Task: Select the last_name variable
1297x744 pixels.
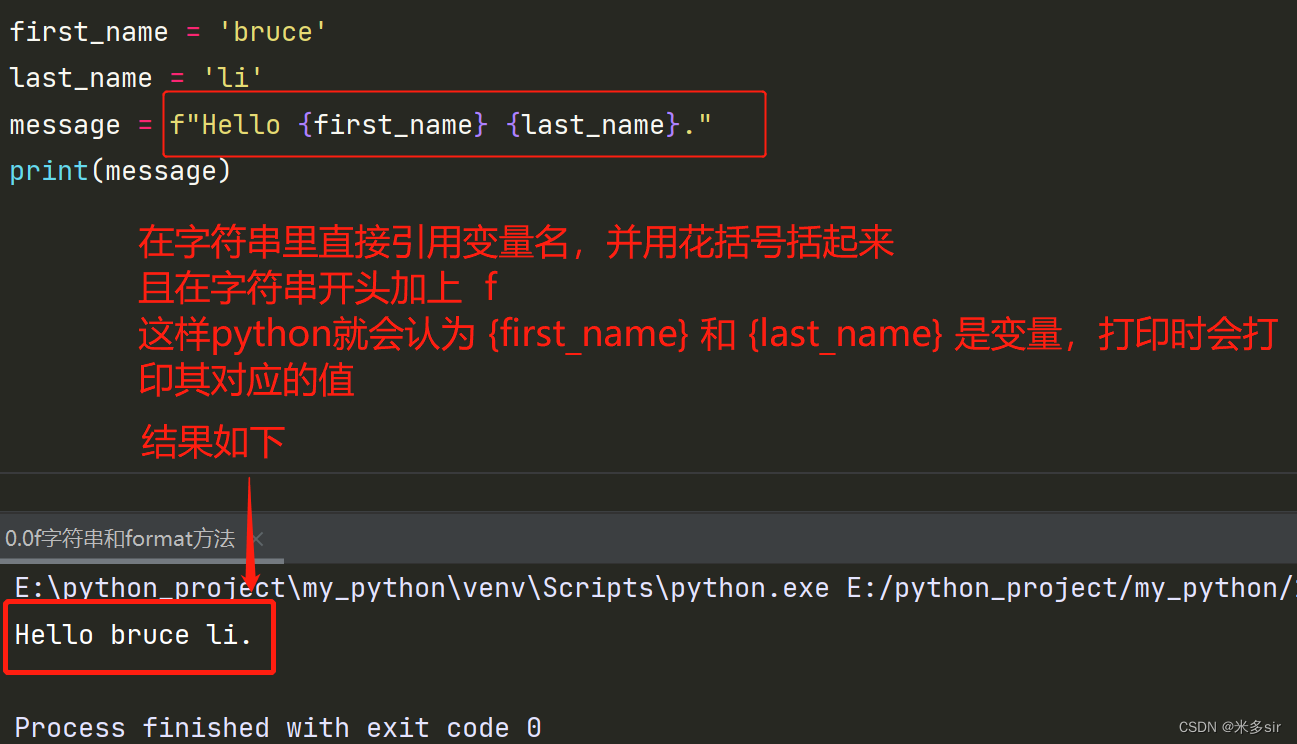Action: coord(80,77)
